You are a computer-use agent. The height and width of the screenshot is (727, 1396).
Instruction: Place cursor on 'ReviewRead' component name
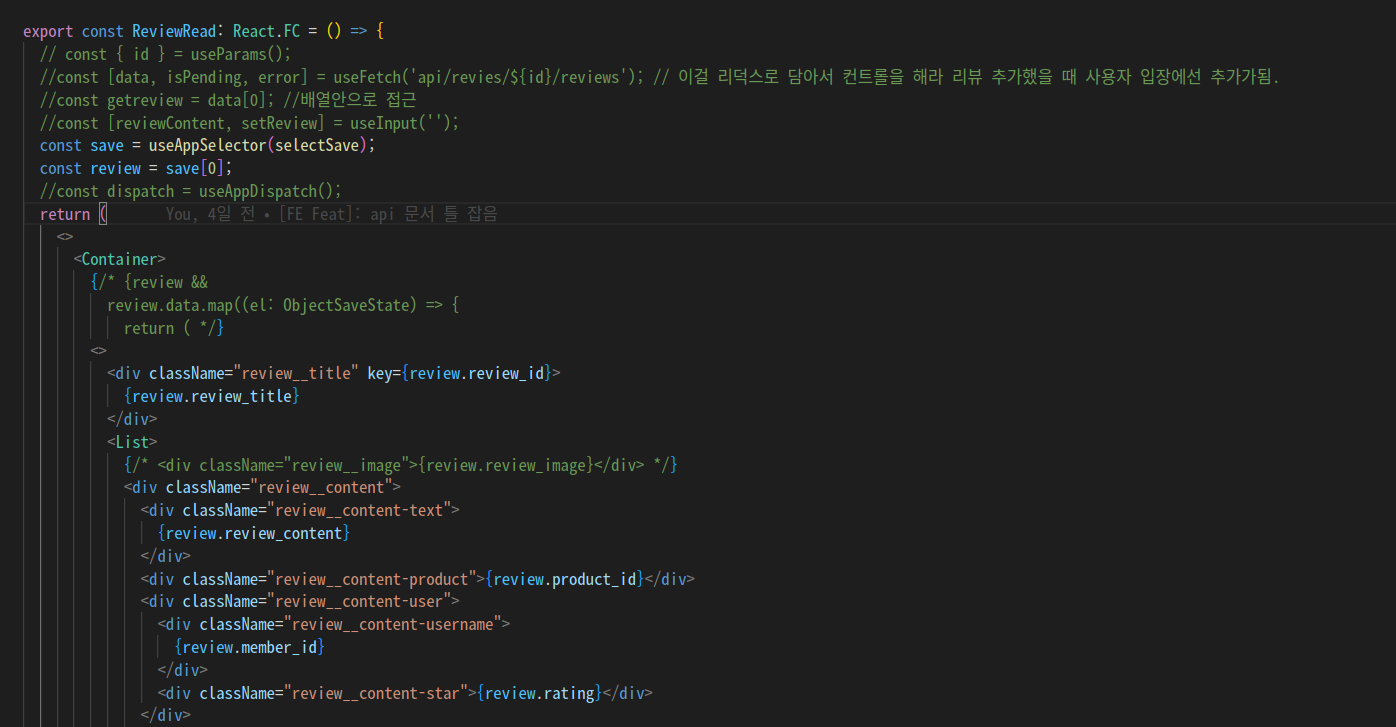pyautogui.click(x=173, y=31)
